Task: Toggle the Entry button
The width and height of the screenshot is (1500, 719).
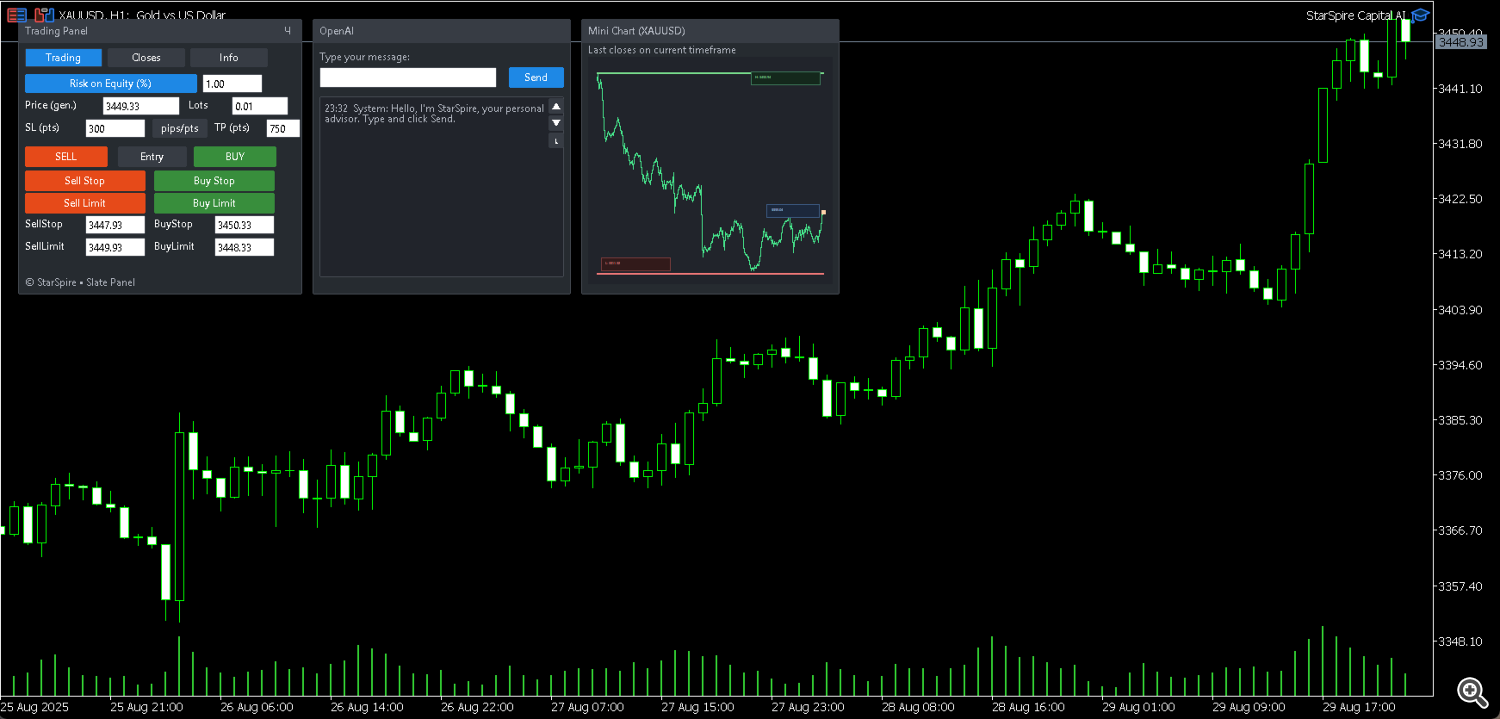Action: [x=152, y=157]
